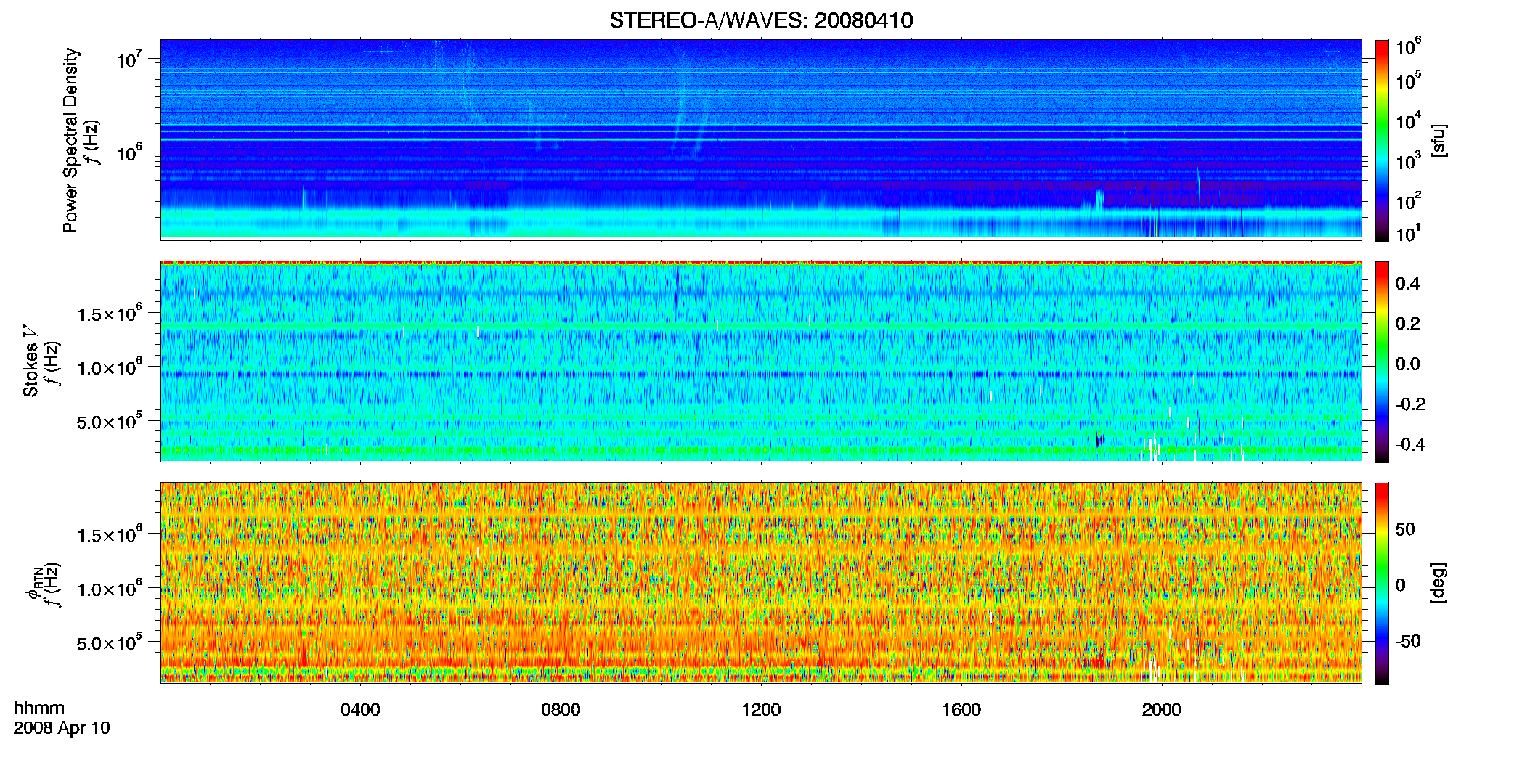The width and height of the screenshot is (1522, 784).
Task: Click the 2008 Apr 10 date label
Action: tap(62, 728)
